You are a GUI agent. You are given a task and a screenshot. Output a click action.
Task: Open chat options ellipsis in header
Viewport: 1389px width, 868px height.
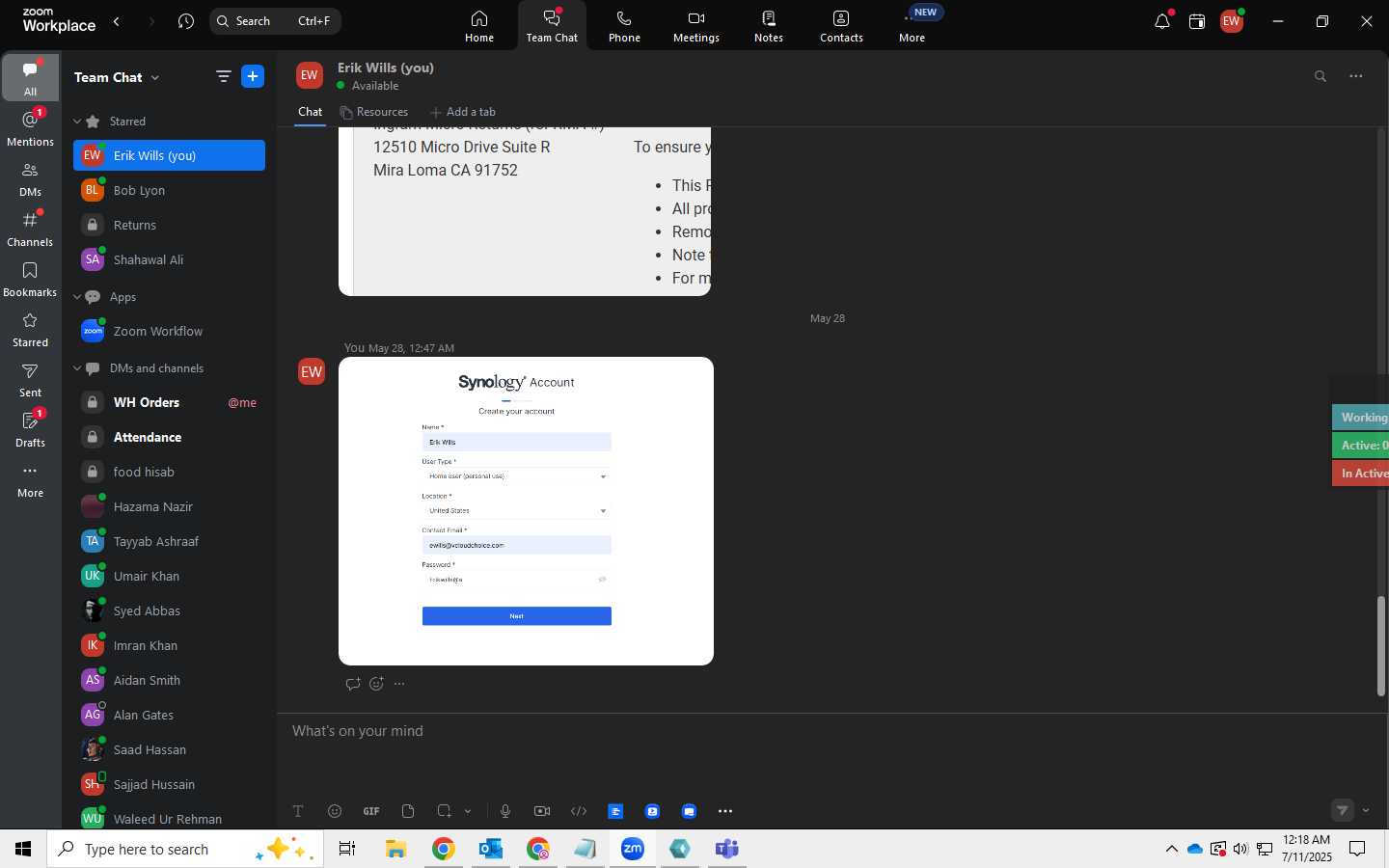(1356, 76)
